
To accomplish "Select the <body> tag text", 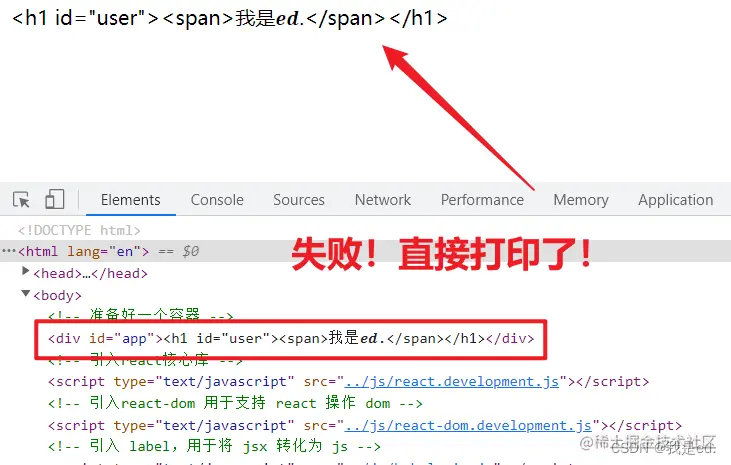I will [58, 295].
